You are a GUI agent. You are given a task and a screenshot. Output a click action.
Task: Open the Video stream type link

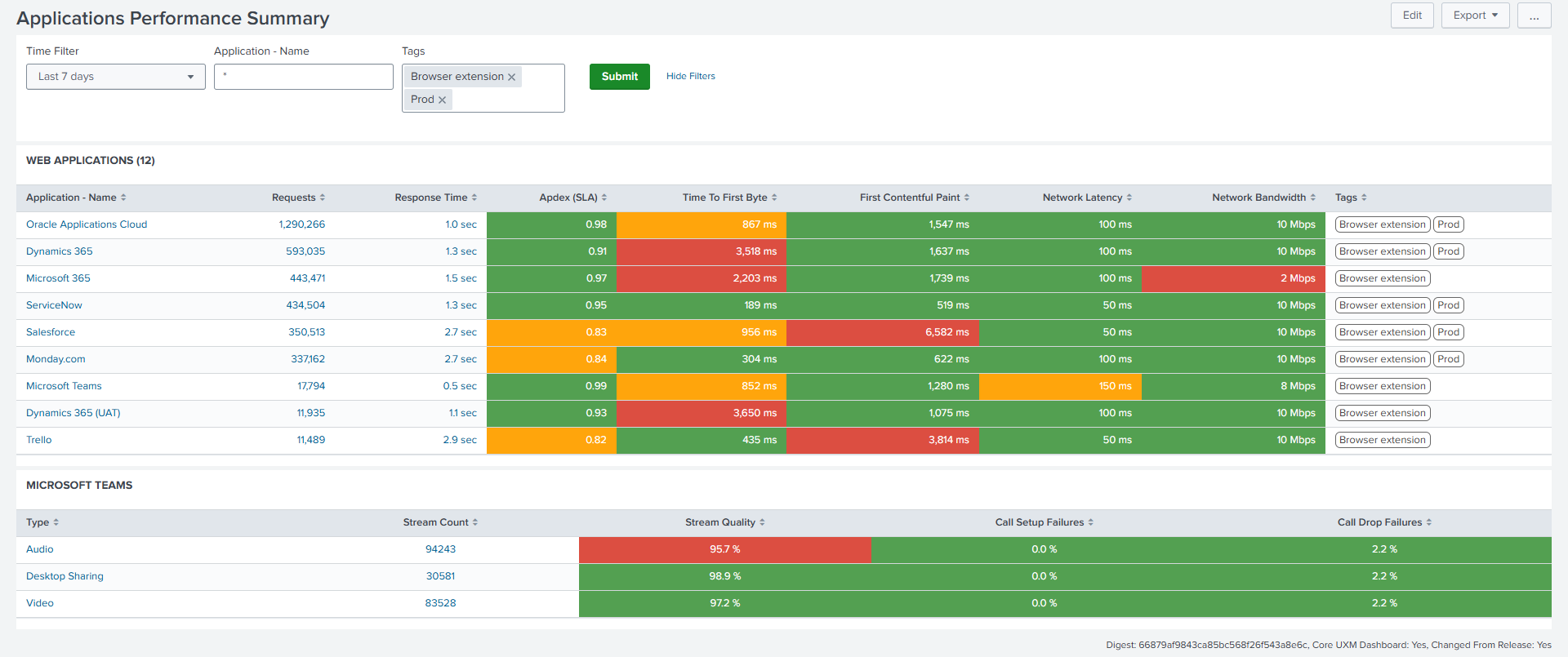click(x=40, y=603)
